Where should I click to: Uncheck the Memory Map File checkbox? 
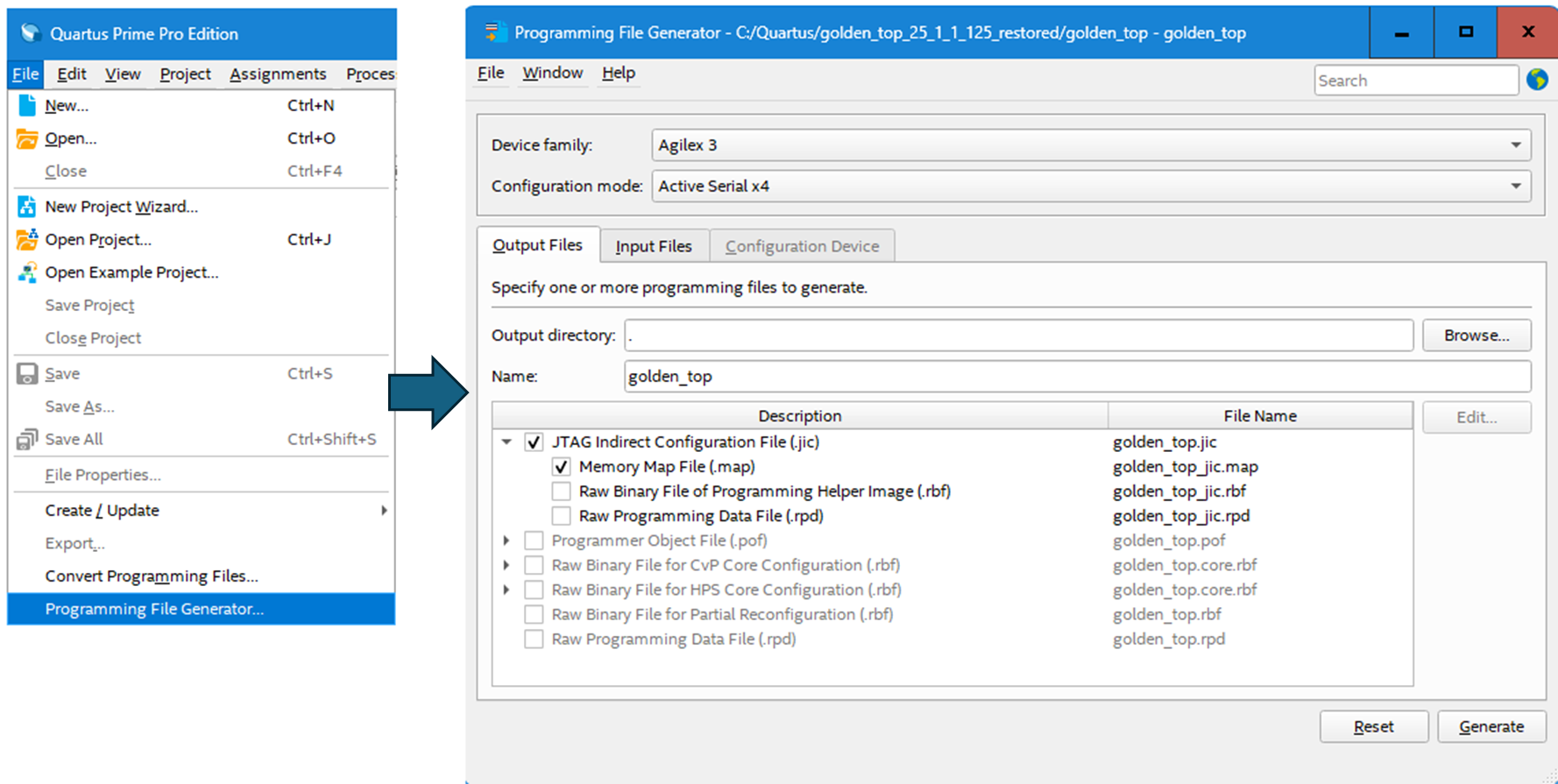click(561, 467)
